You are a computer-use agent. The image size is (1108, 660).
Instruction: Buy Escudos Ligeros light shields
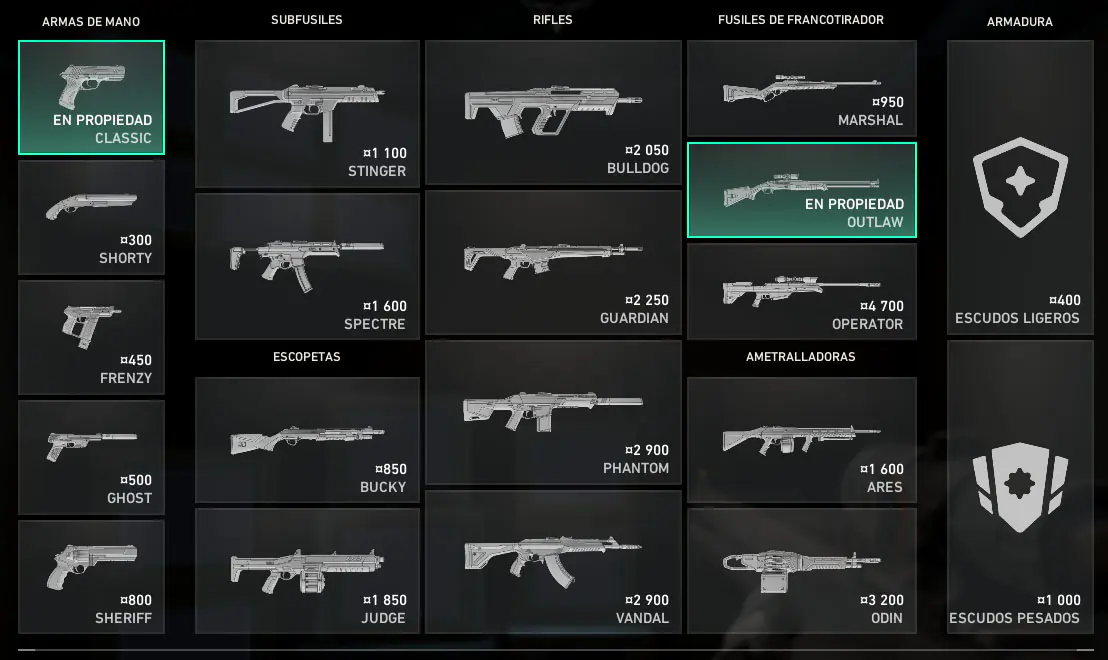coord(1020,187)
